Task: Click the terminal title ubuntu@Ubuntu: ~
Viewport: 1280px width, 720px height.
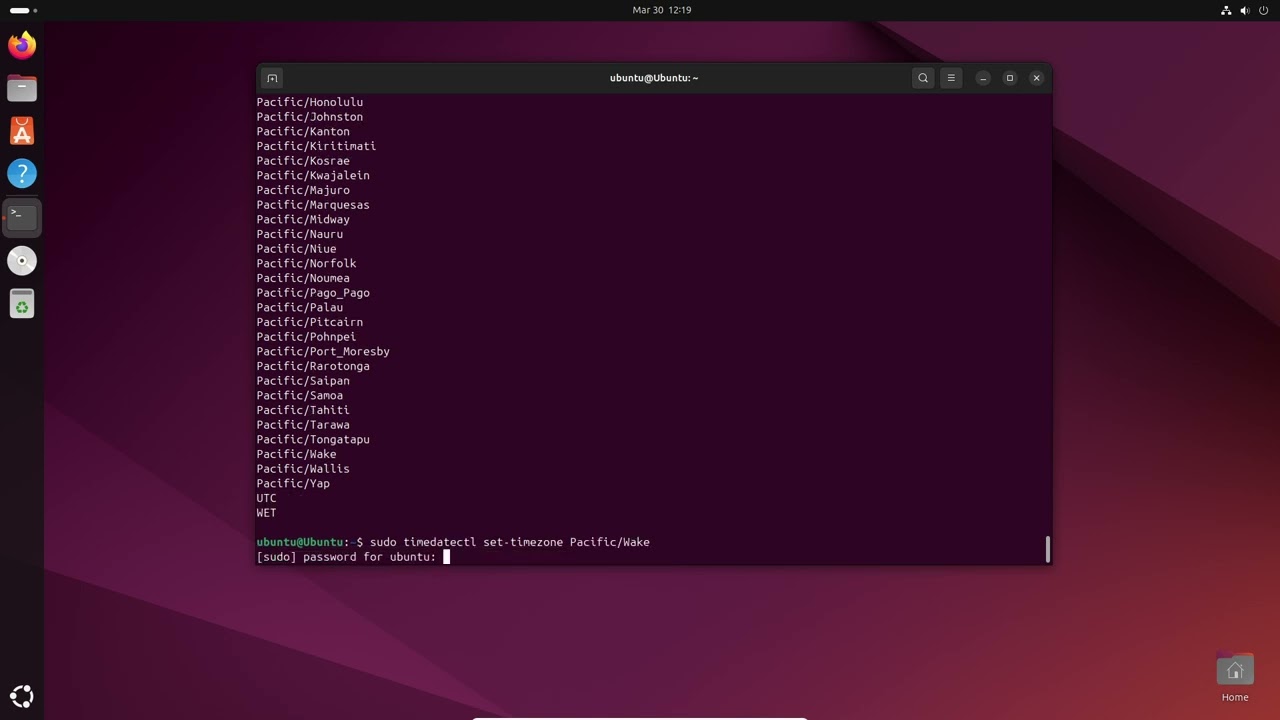Action: point(654,78)
